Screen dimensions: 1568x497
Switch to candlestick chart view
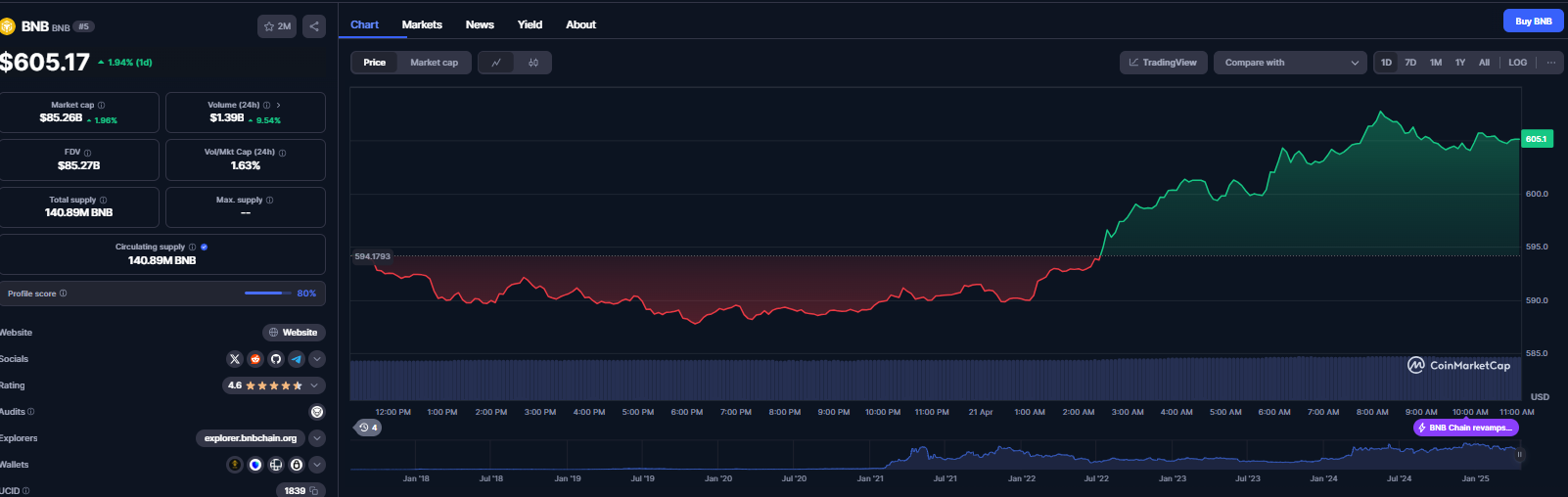[x=533, y=63]
